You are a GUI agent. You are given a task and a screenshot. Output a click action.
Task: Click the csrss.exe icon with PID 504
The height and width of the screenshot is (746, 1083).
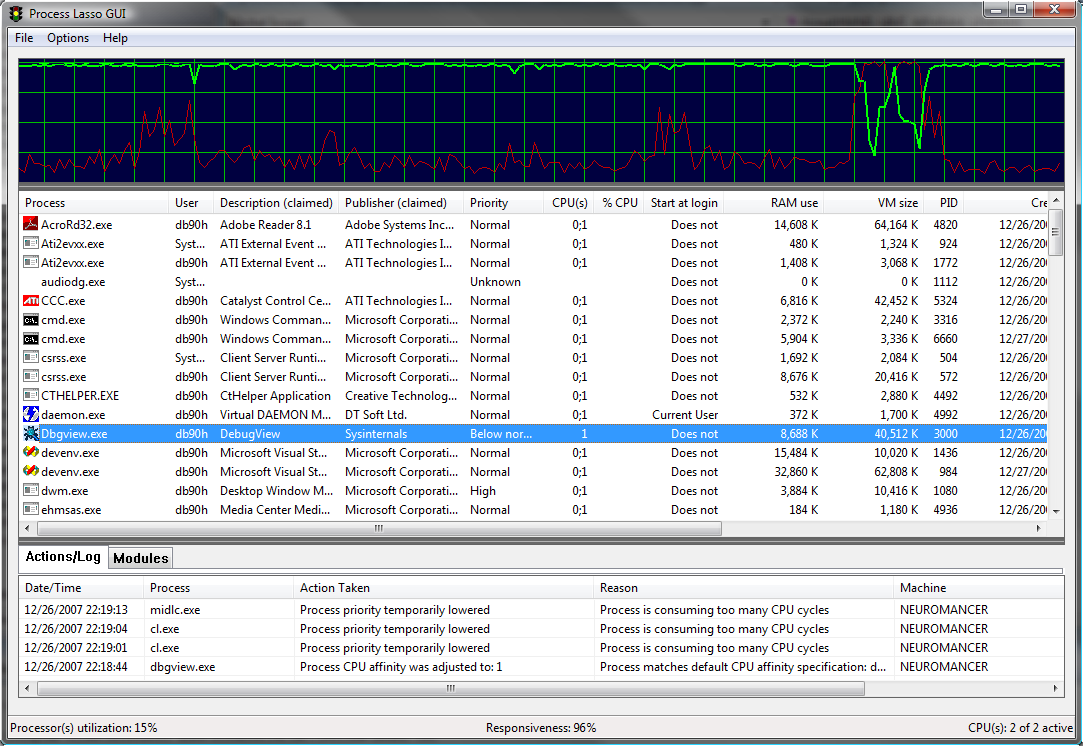(30, 358)
